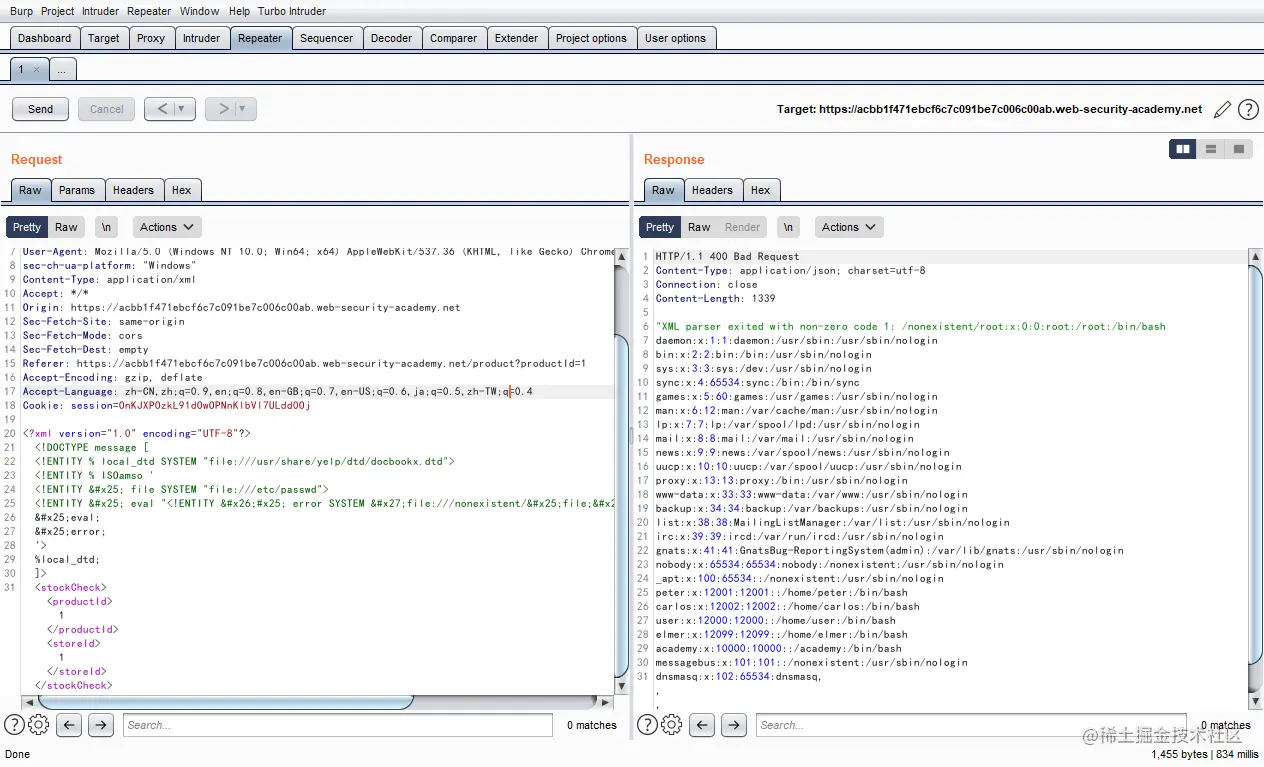Edit target with the pencil icon
This screenshot has height=767, width=1264.
(x=1221, y=109)
